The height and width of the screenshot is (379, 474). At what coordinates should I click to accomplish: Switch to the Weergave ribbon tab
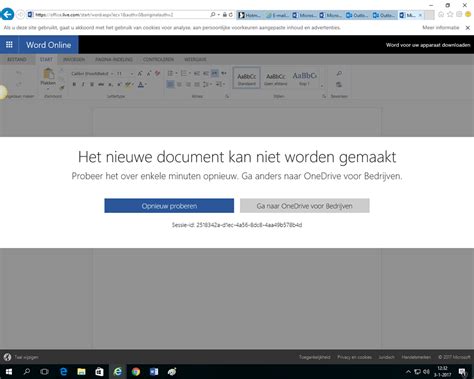click(x=195, y=59)
